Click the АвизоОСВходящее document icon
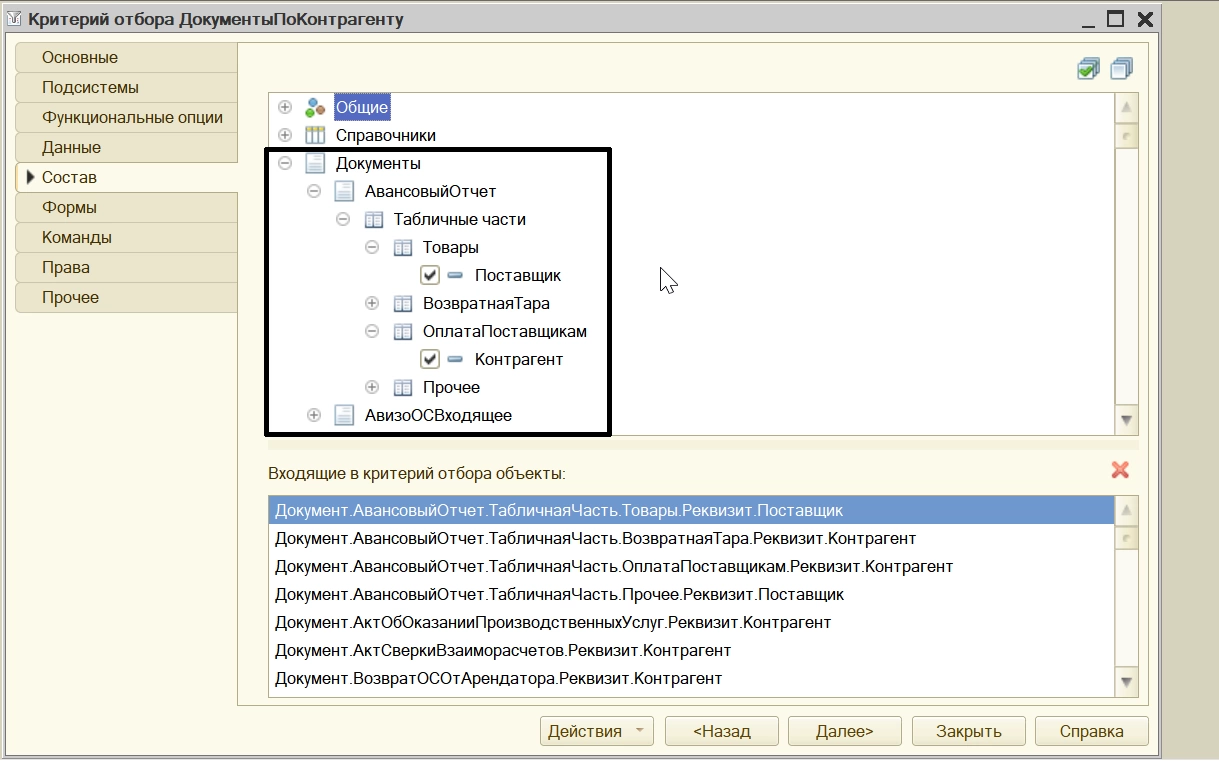This screenshot has width=1219, height=761. pyautogui.click(x=344, y=415)
